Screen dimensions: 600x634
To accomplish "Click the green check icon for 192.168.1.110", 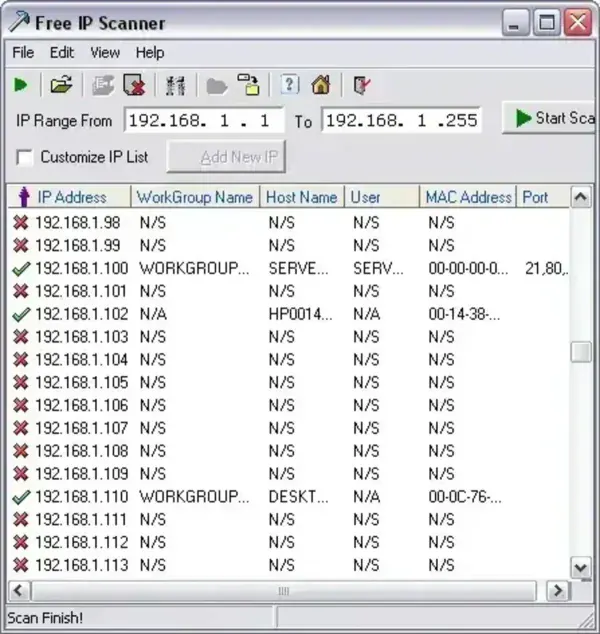I will point(21,497).
